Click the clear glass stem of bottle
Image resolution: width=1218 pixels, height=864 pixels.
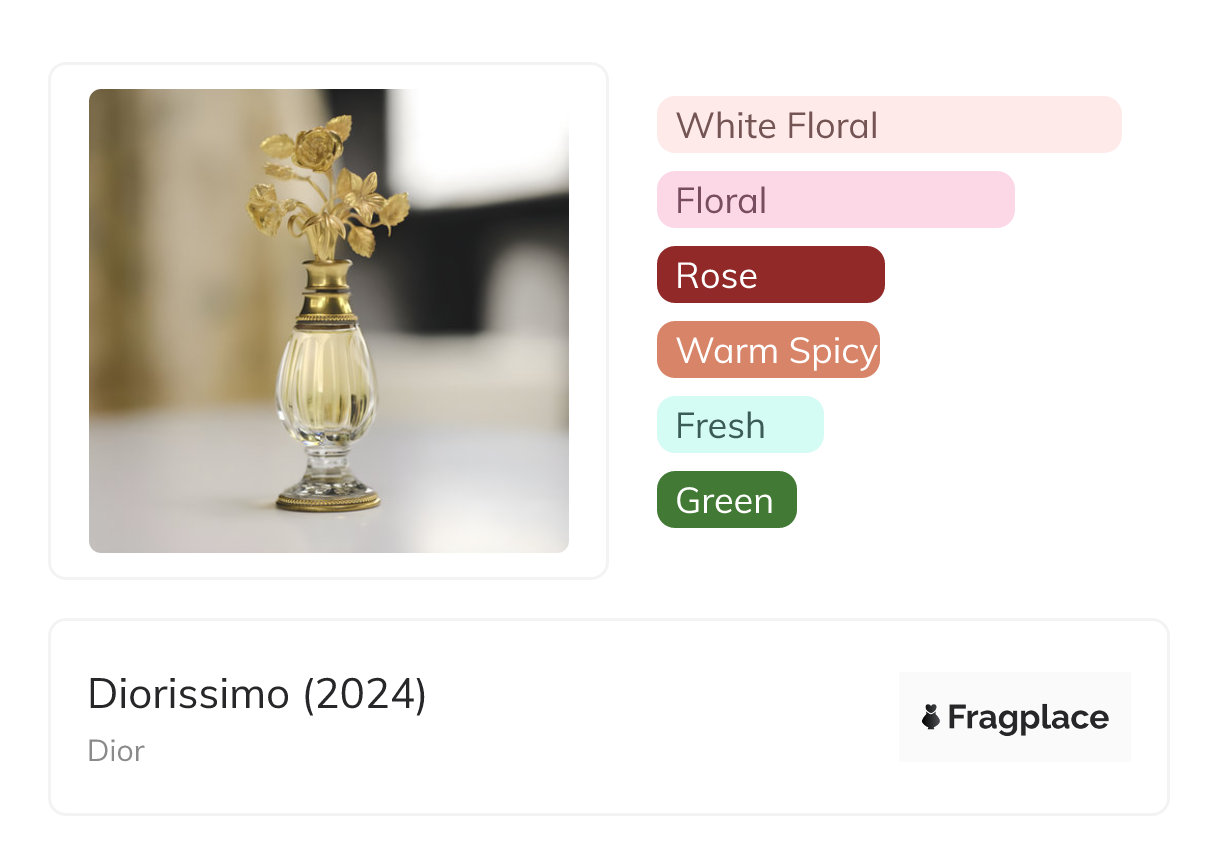(328, 462)
